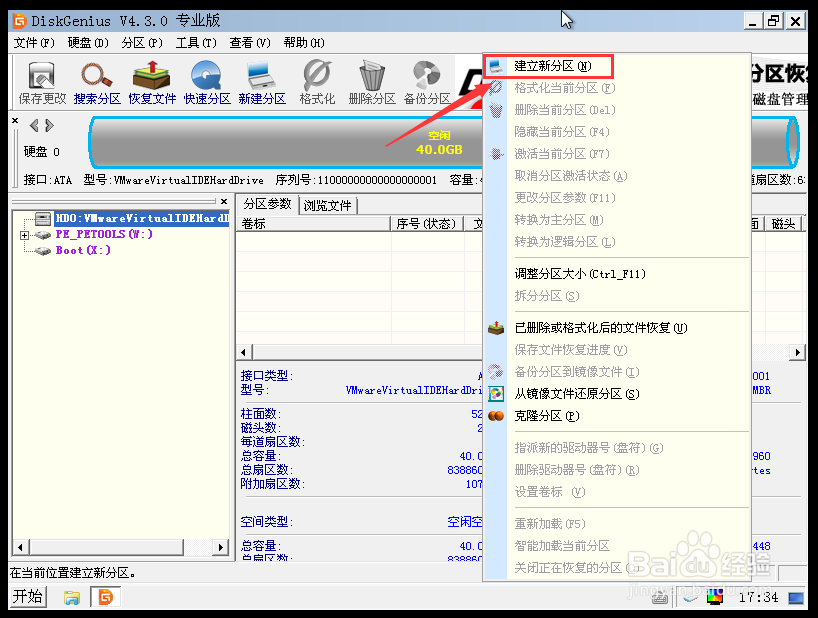Expand the PE_PETOOLS (W:) tree node
Screen dimensions: 818x618
click(x=24, y=235)
